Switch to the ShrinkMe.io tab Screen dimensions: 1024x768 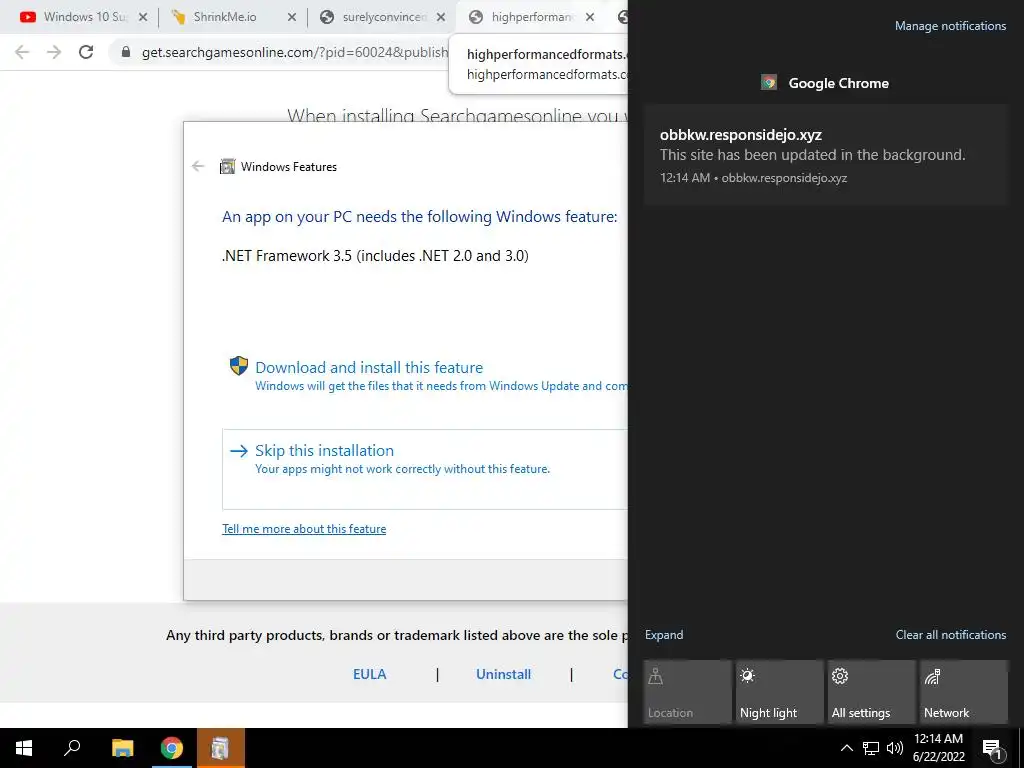tap(225, 17)
